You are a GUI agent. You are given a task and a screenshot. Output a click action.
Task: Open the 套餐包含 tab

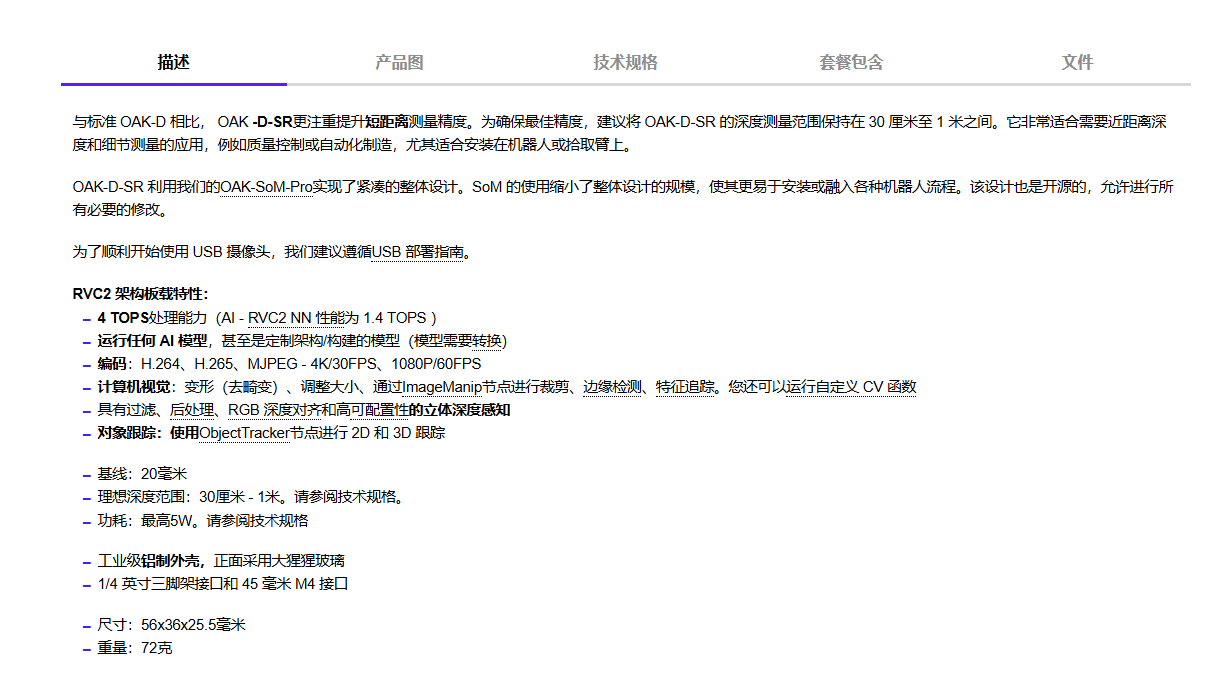tap(851, 62)
